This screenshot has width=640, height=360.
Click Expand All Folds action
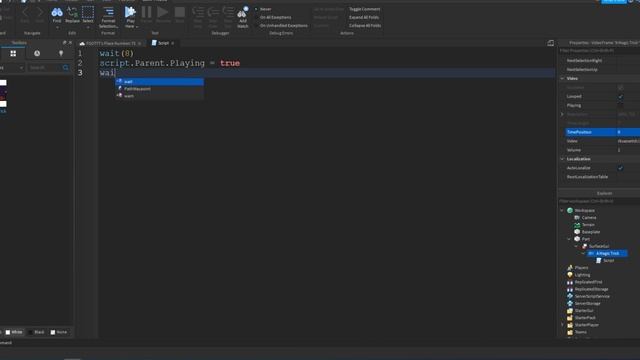(x=364, y=17)
